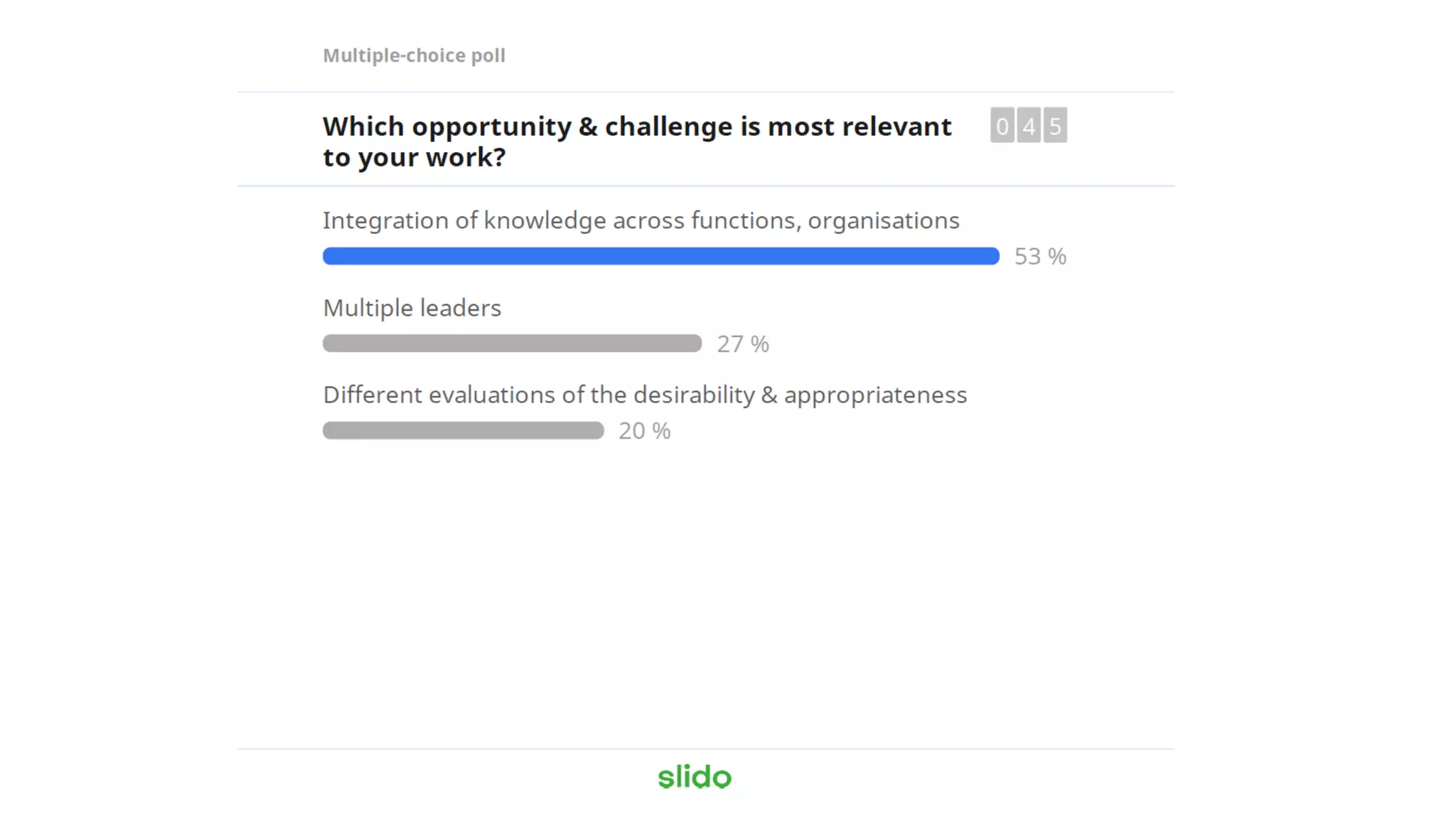Click the 53 % percentage label
This screenshot has width=1456, height=819.
click(x=1040, y=257)
